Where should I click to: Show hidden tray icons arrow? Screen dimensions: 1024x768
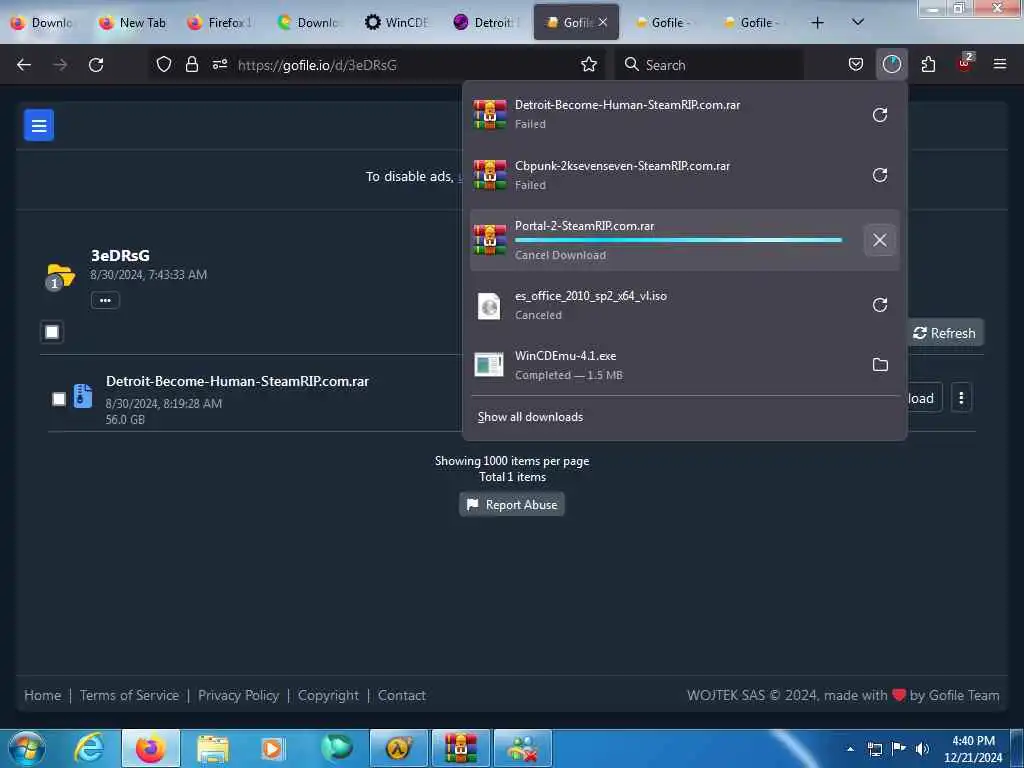point(850,748)
